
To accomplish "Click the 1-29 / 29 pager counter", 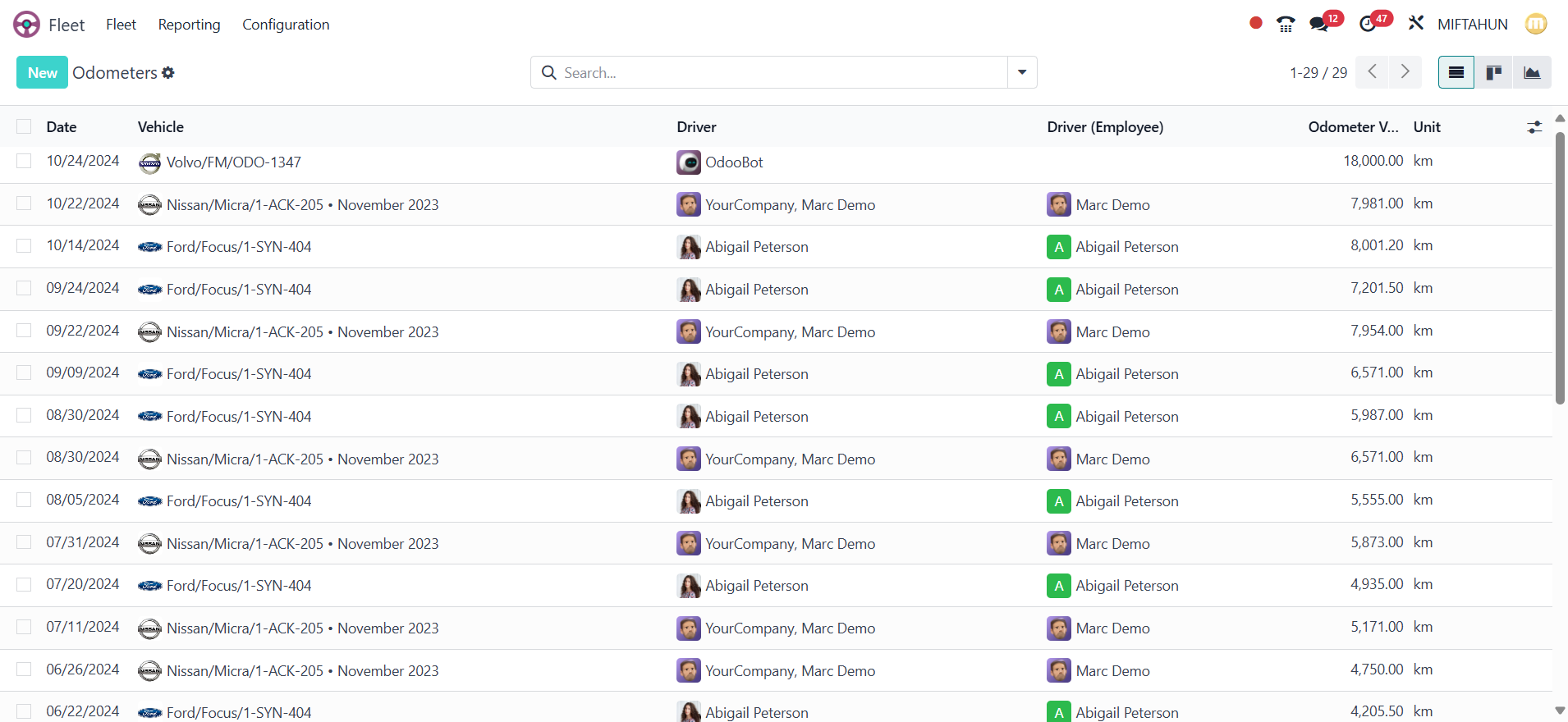I will pyautogui.click(x=1318, y=73).
